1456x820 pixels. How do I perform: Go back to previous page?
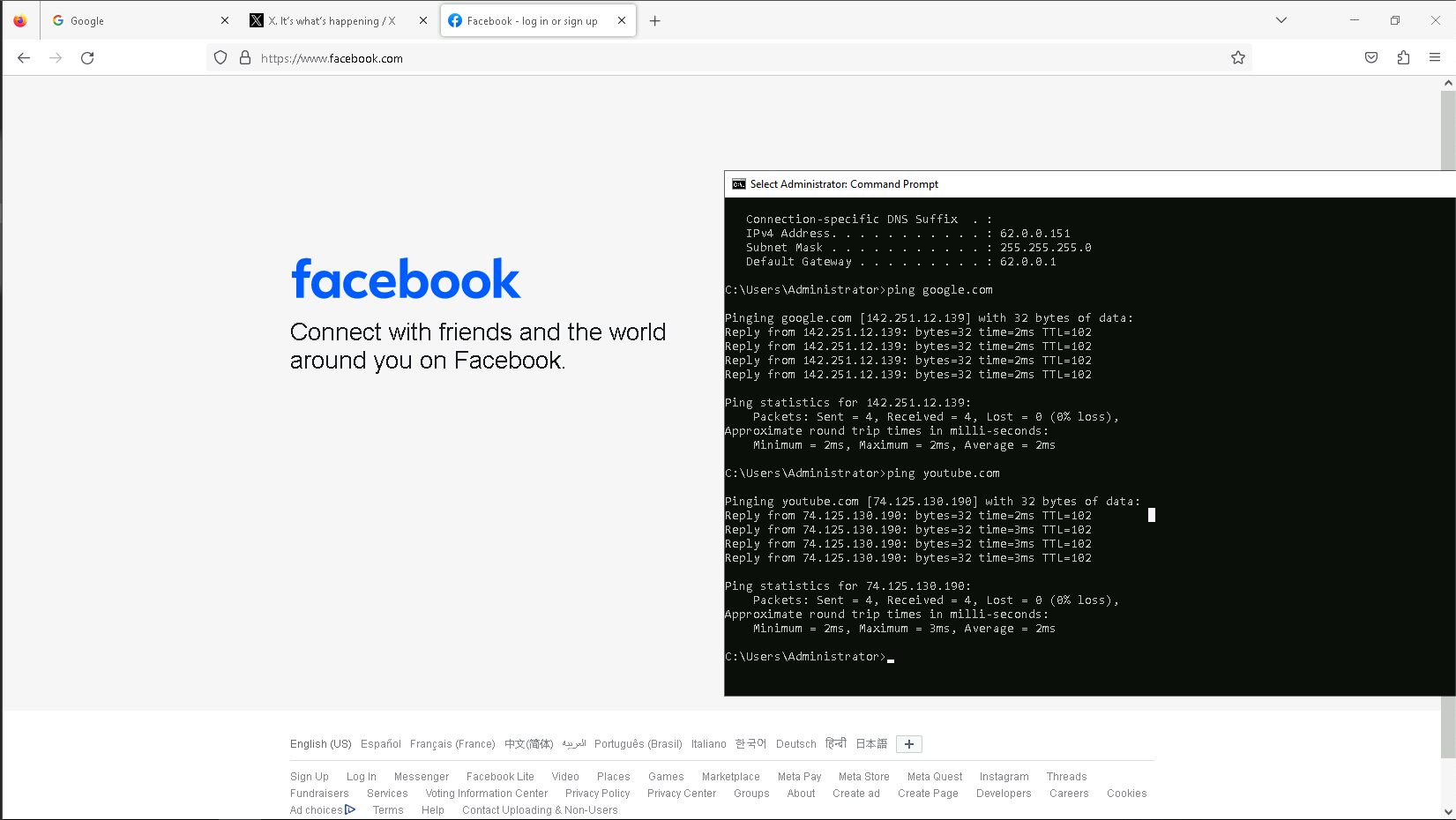pyautogui.click(x=24, y=58)
